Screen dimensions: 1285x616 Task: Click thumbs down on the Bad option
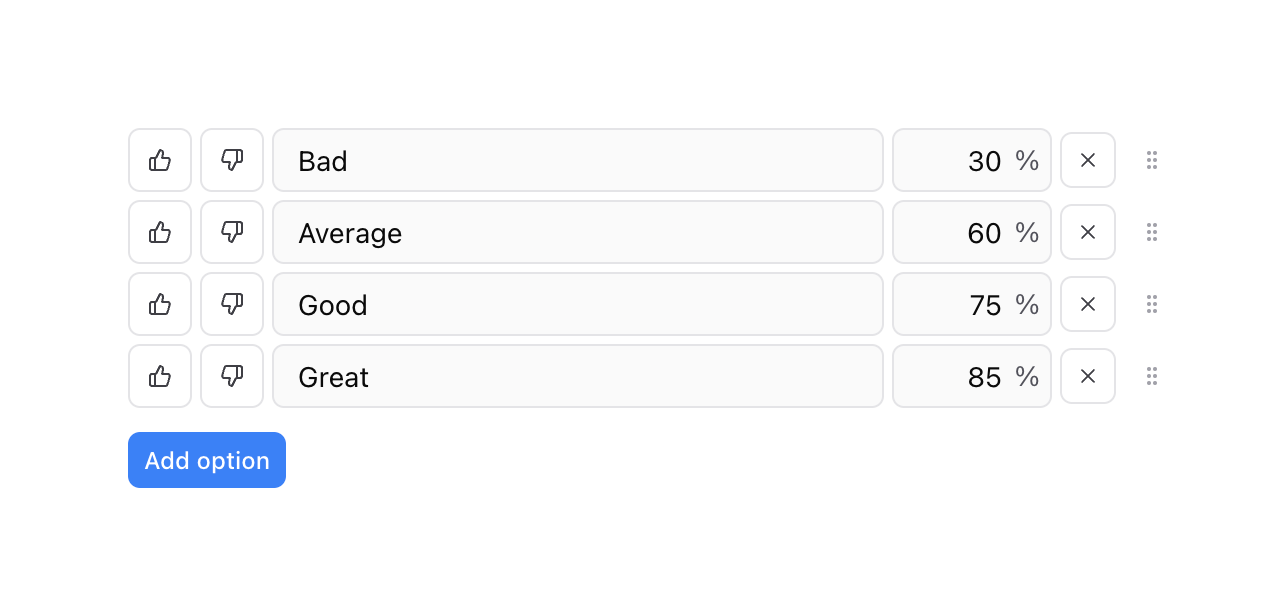[232, 160]
